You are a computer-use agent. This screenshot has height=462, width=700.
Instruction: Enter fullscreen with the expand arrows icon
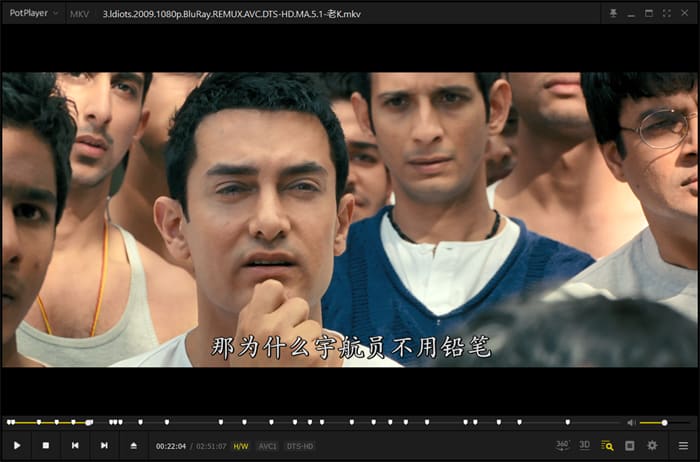(x=667, y=13)
